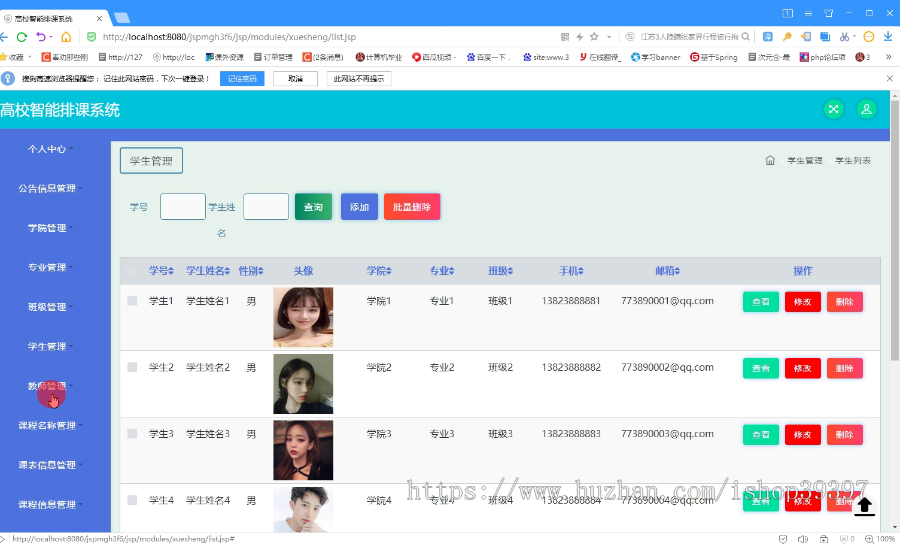The width and height of the screenshot is (900, 545).
Task: Click 记住密码 button
Action: (x=242, y=79)
